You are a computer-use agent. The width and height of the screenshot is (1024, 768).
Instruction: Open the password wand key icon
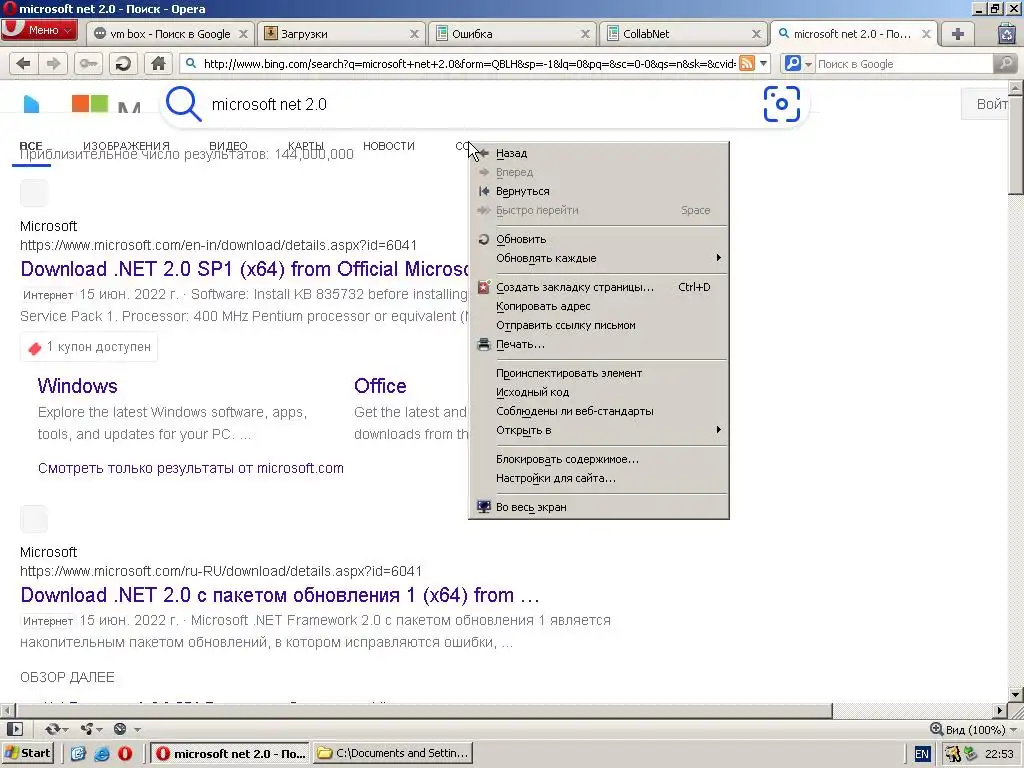[x=89, y=63]
